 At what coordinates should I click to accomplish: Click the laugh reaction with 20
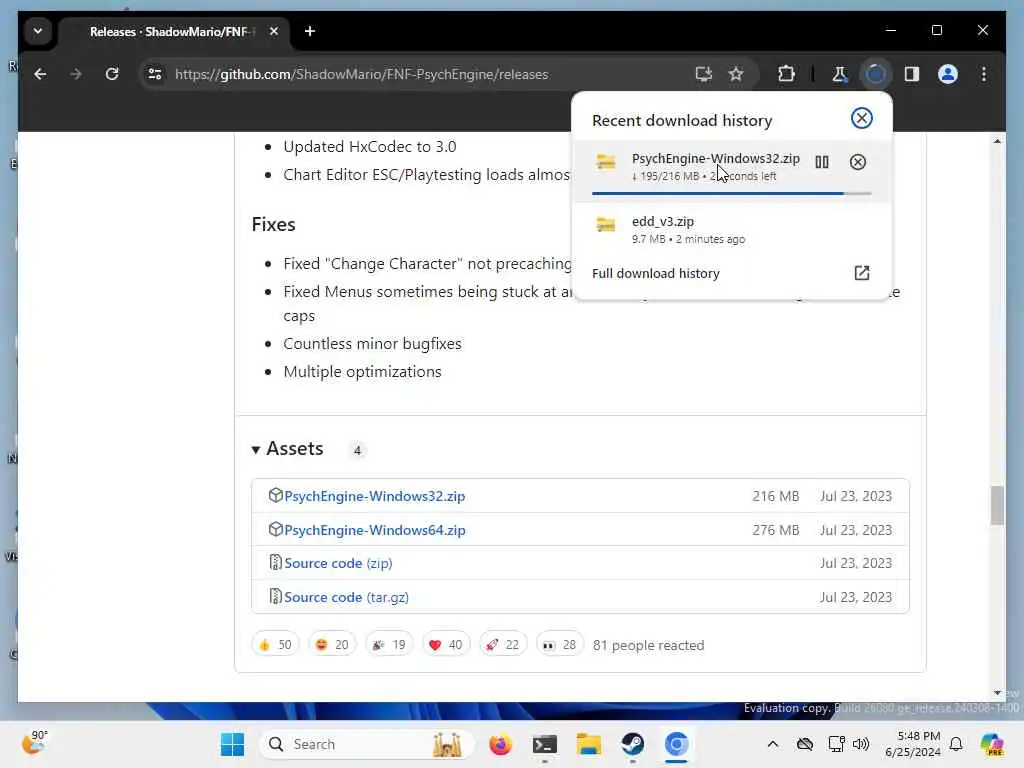332,645
